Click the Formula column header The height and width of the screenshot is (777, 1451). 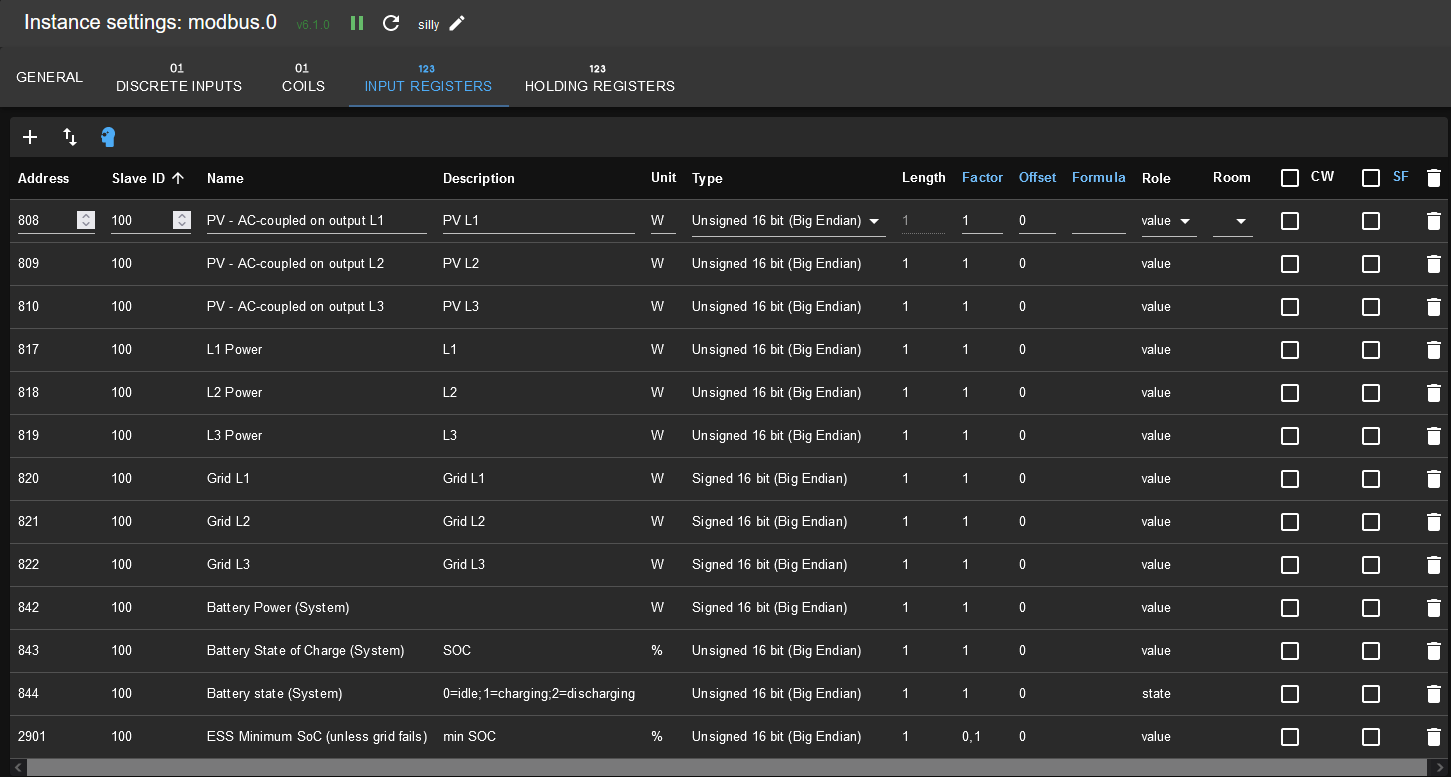1099,177
